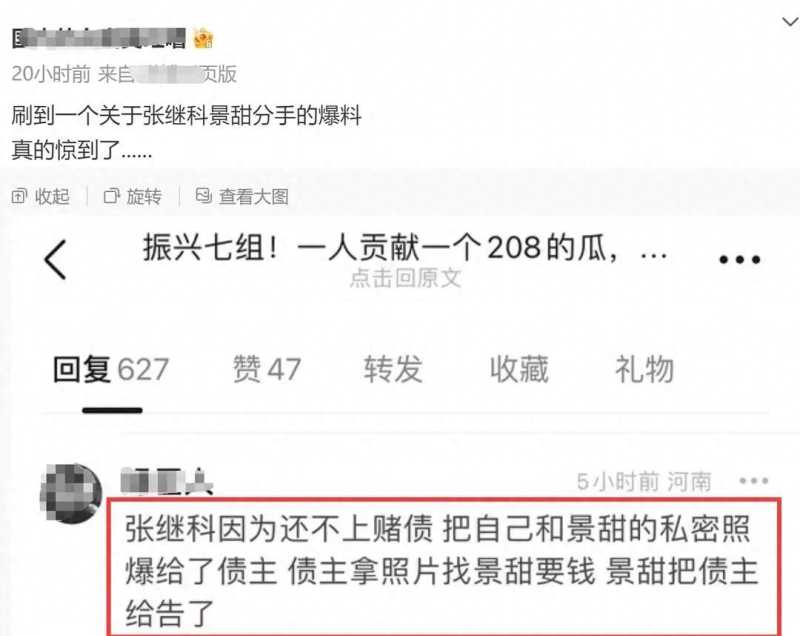Open the chevron menu at the post's top right
The image size is (800, 636).
[x=790, y=21]
